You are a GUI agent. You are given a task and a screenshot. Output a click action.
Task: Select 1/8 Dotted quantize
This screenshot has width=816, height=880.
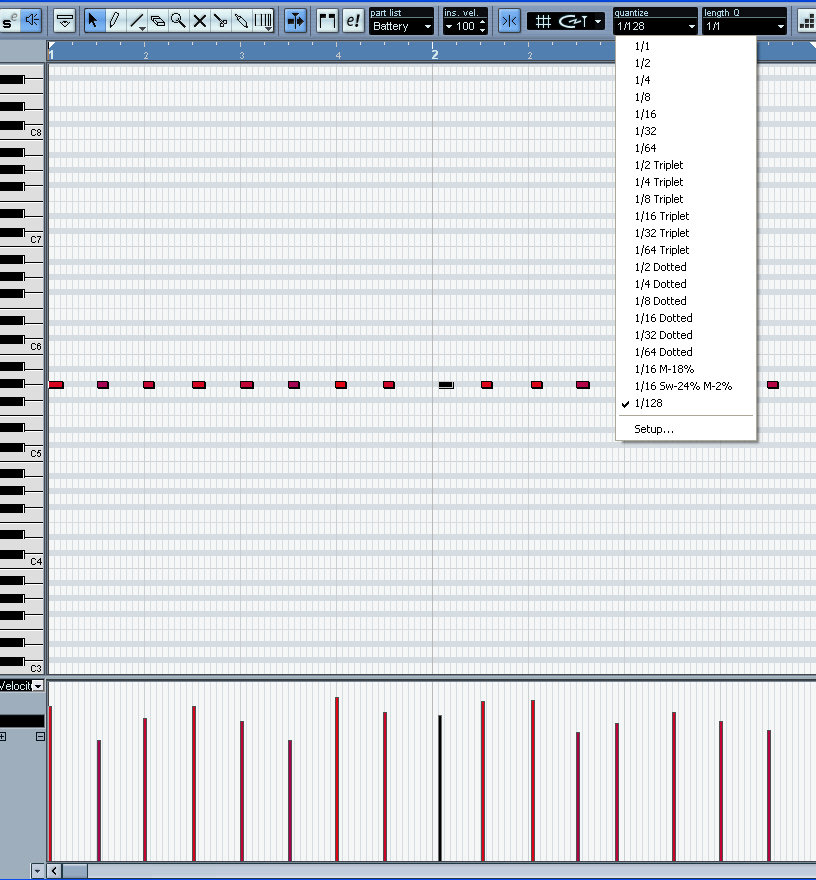pos(686,301)
